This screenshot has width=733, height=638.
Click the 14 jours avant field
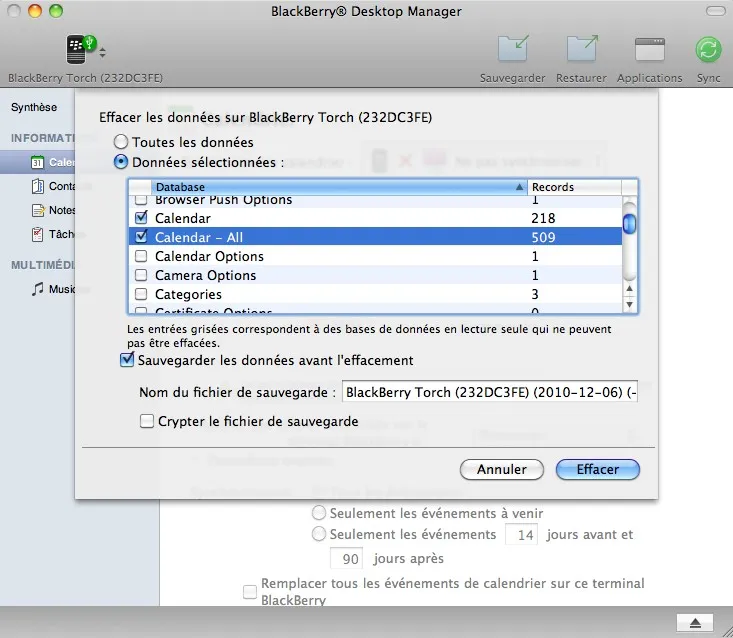(521, 534)
